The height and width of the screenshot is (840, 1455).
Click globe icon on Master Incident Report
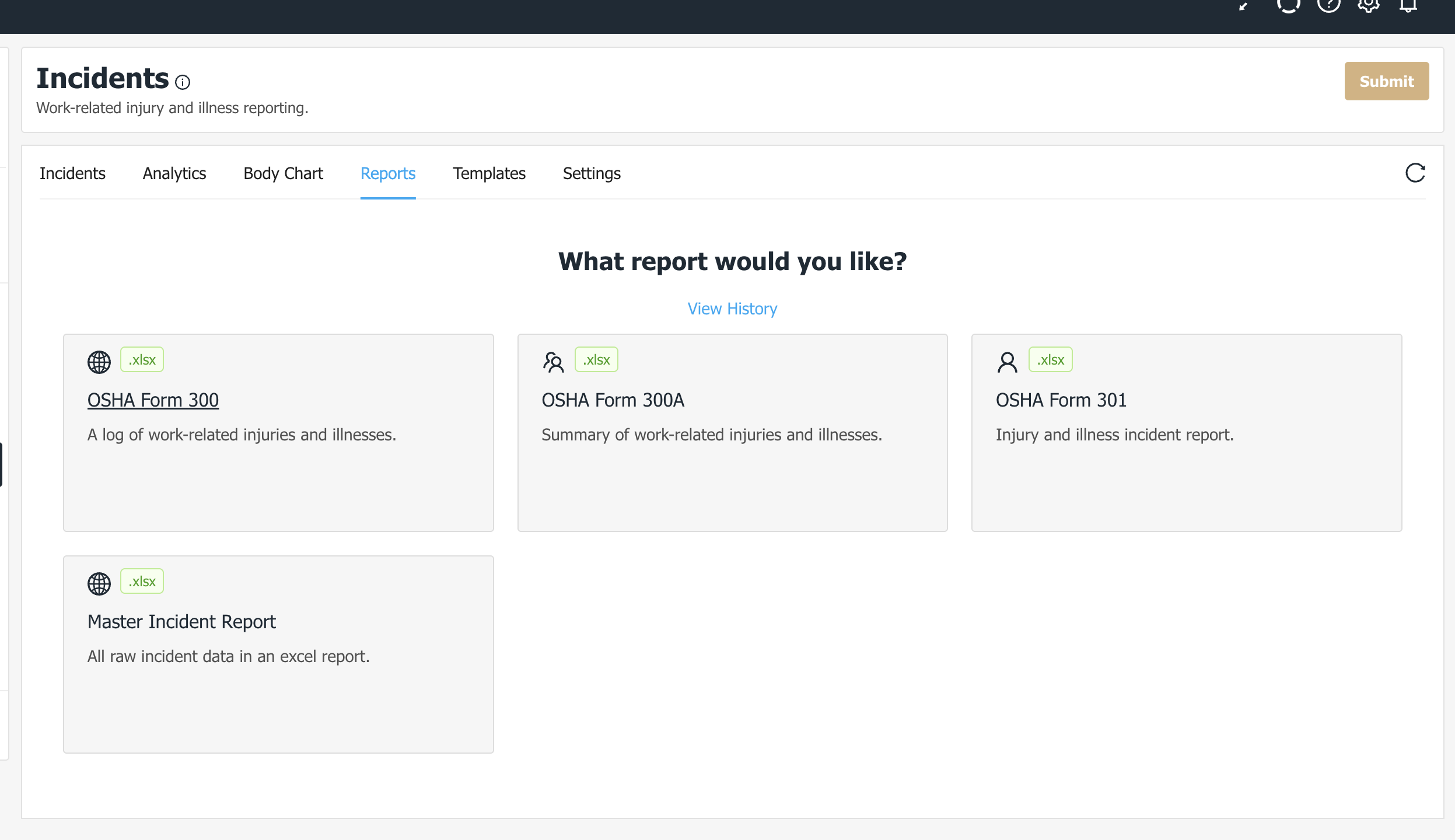[99, 583]
